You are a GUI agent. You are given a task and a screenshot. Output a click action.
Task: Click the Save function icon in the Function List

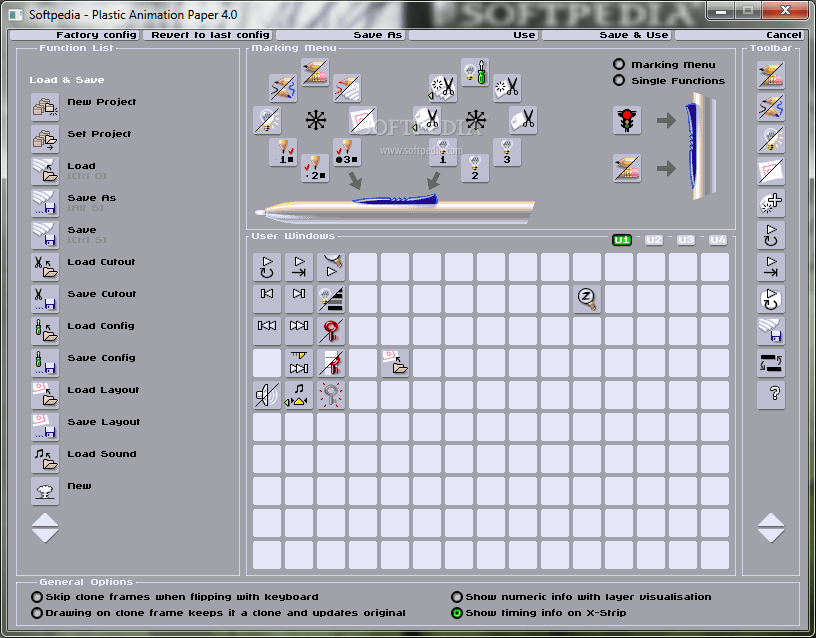click(x=45, y=235)
